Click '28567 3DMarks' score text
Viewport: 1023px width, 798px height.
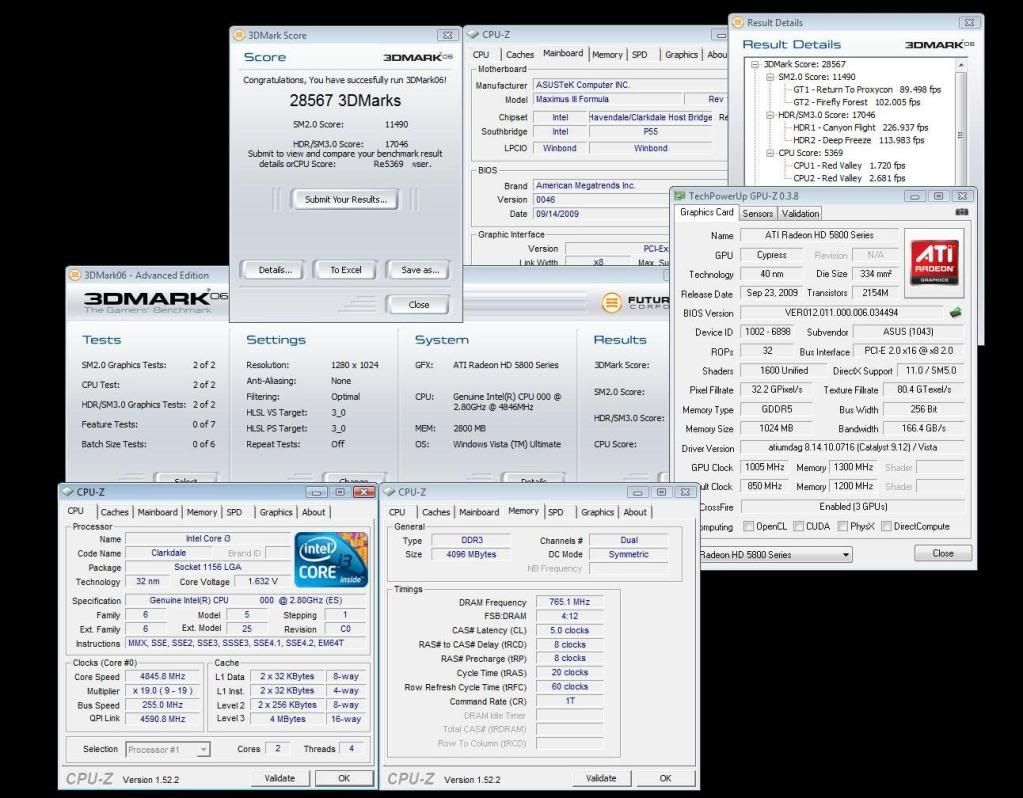345,100
